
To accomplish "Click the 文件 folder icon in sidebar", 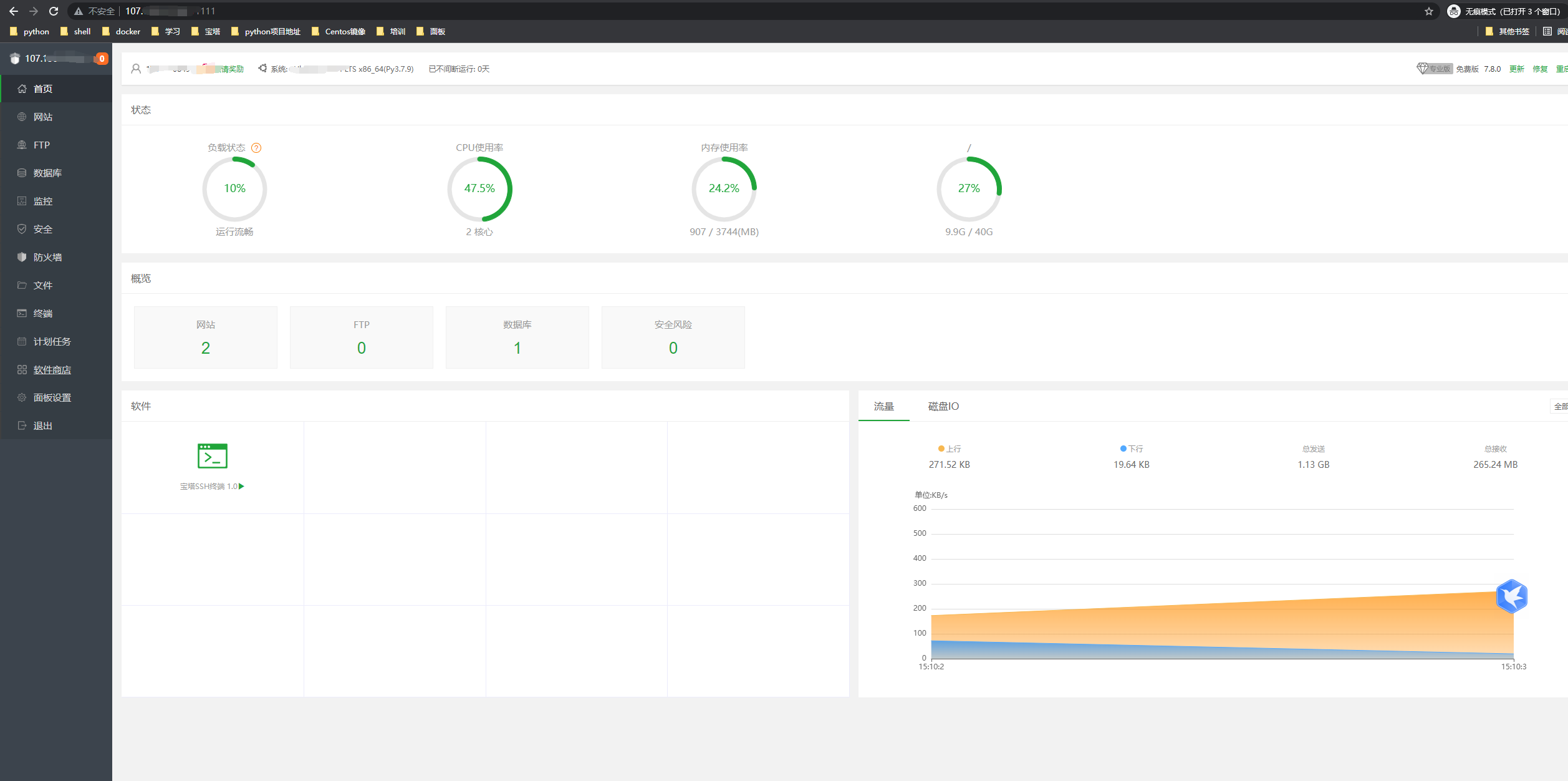I will pos(22,285).
